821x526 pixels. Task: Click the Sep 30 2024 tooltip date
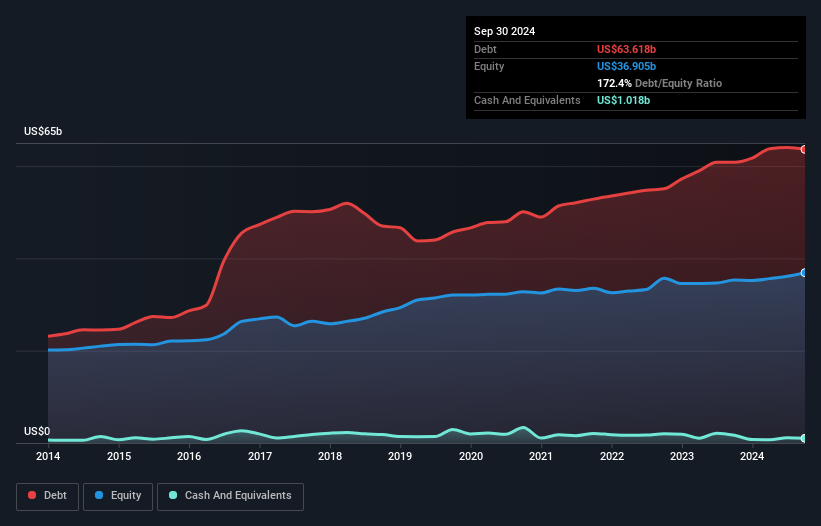coord(504,31)
